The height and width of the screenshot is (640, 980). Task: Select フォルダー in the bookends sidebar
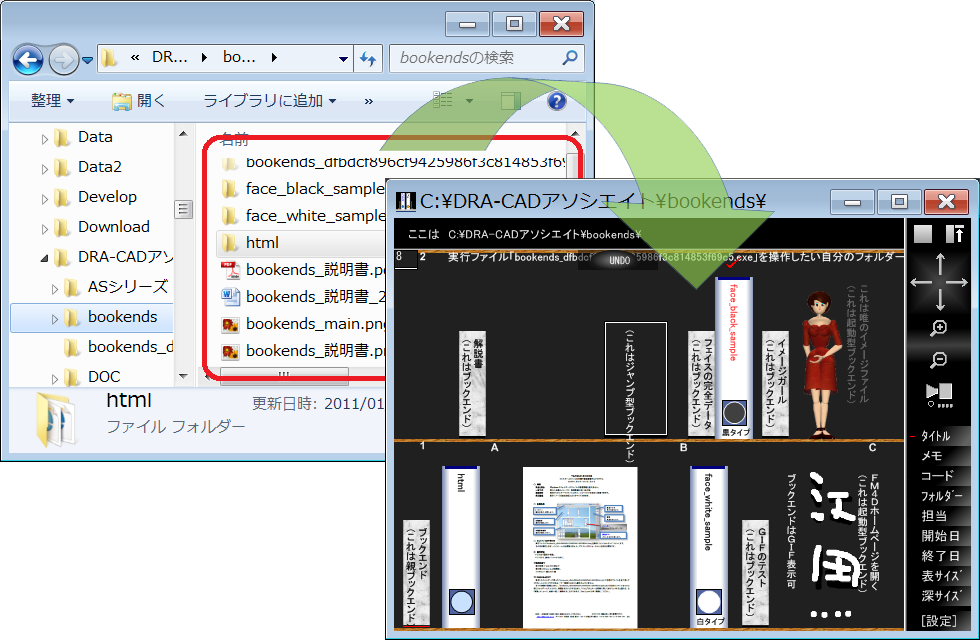coord(942,496)
